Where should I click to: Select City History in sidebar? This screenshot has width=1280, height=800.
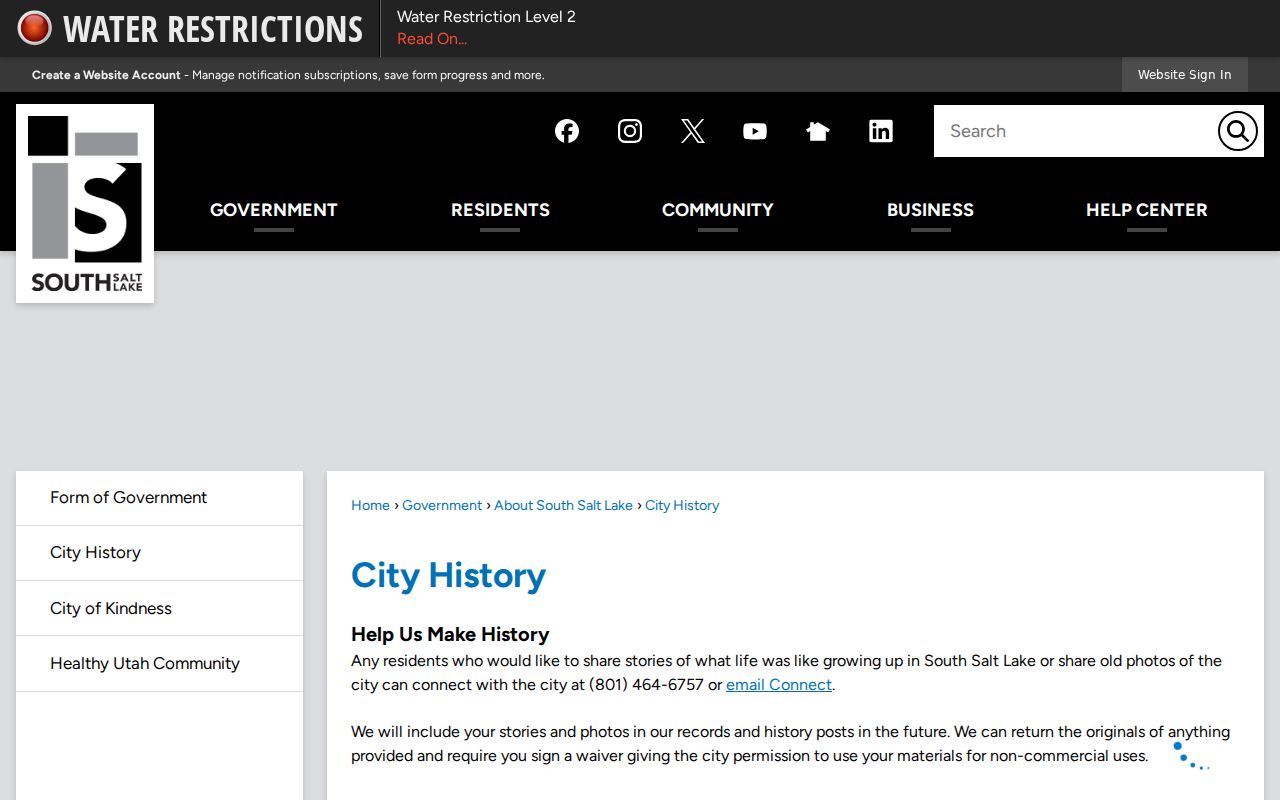click(159, 553)
